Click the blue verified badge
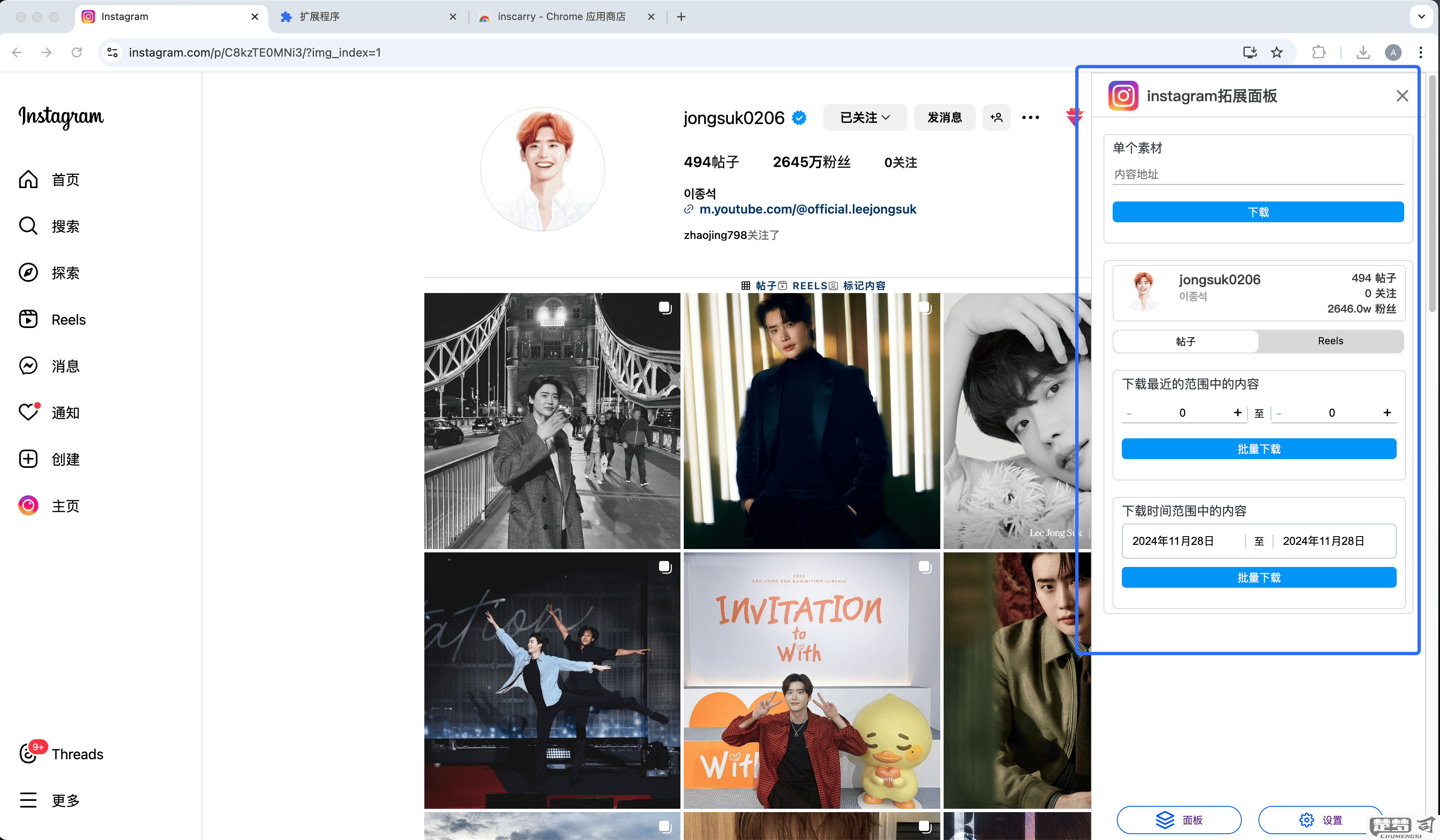This screenshot has width=1440, height=840. 800,118
